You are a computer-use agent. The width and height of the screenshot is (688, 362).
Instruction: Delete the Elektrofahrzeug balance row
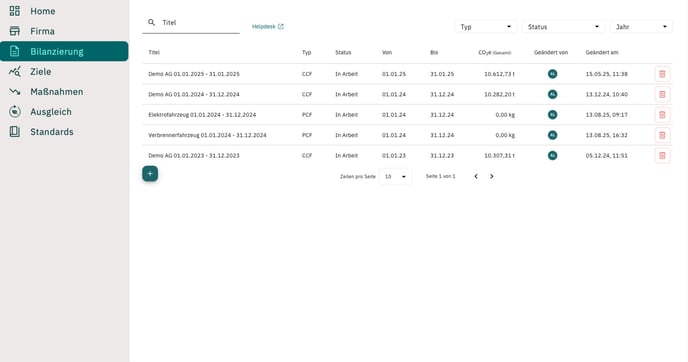coord(662,115)
